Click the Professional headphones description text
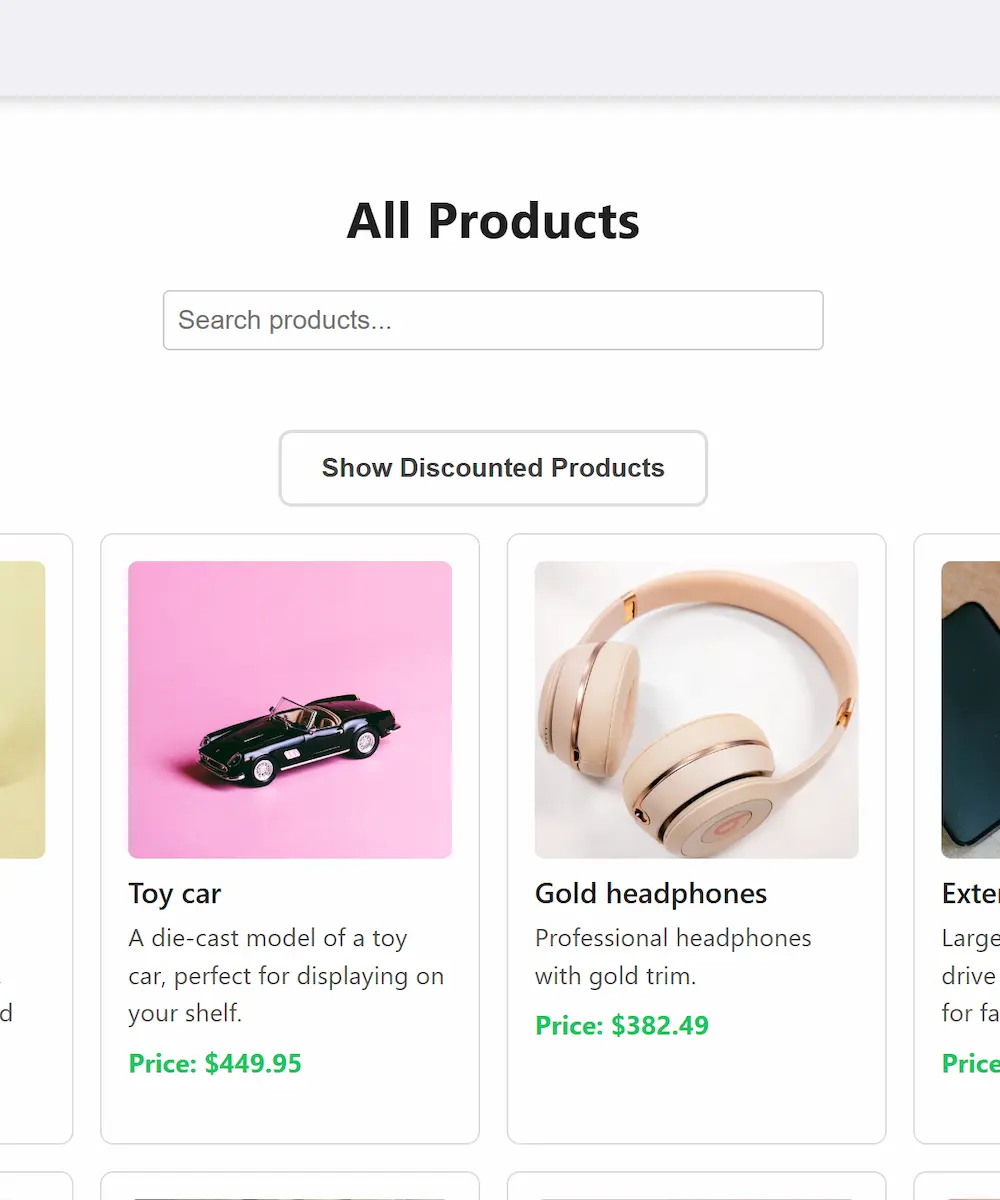Image resolution: width=1000 pixels, height=1200 pixels. [673, 956]
